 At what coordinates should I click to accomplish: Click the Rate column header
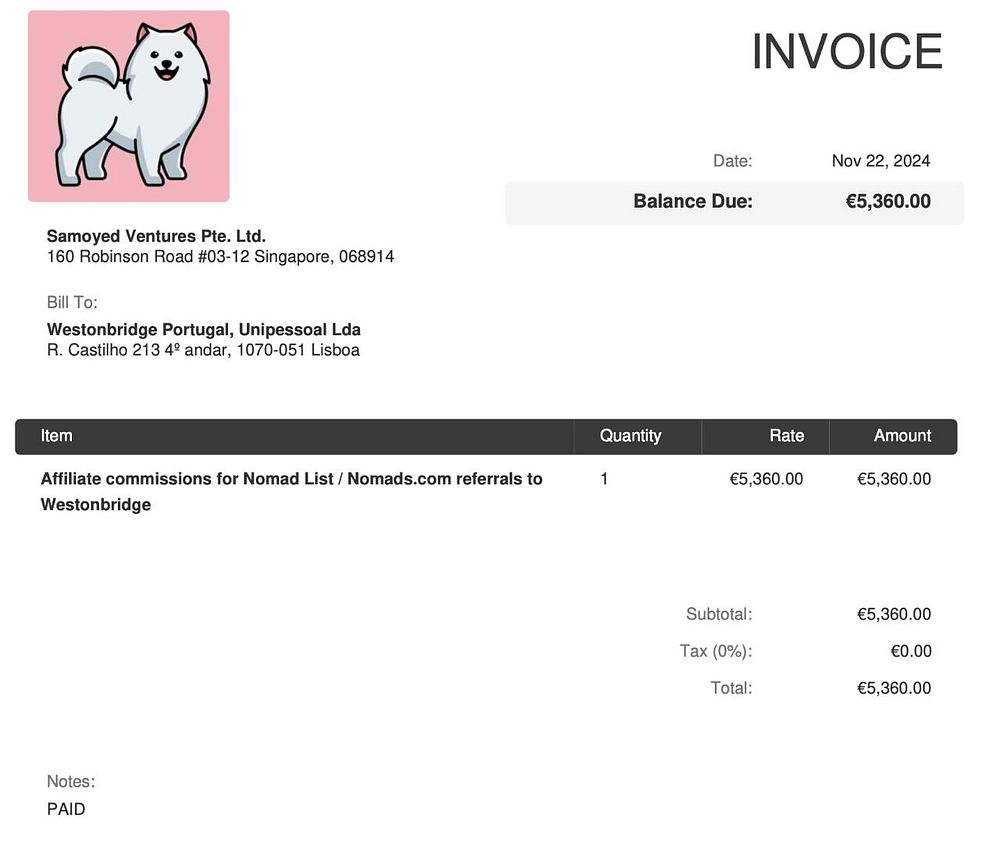point(786,436)
